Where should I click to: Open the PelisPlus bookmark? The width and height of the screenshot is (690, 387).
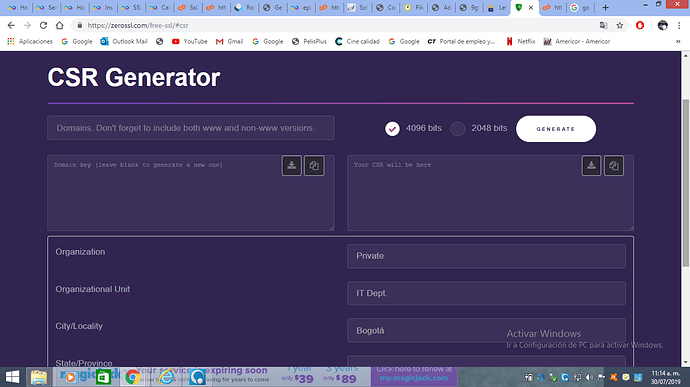[309, 41]
